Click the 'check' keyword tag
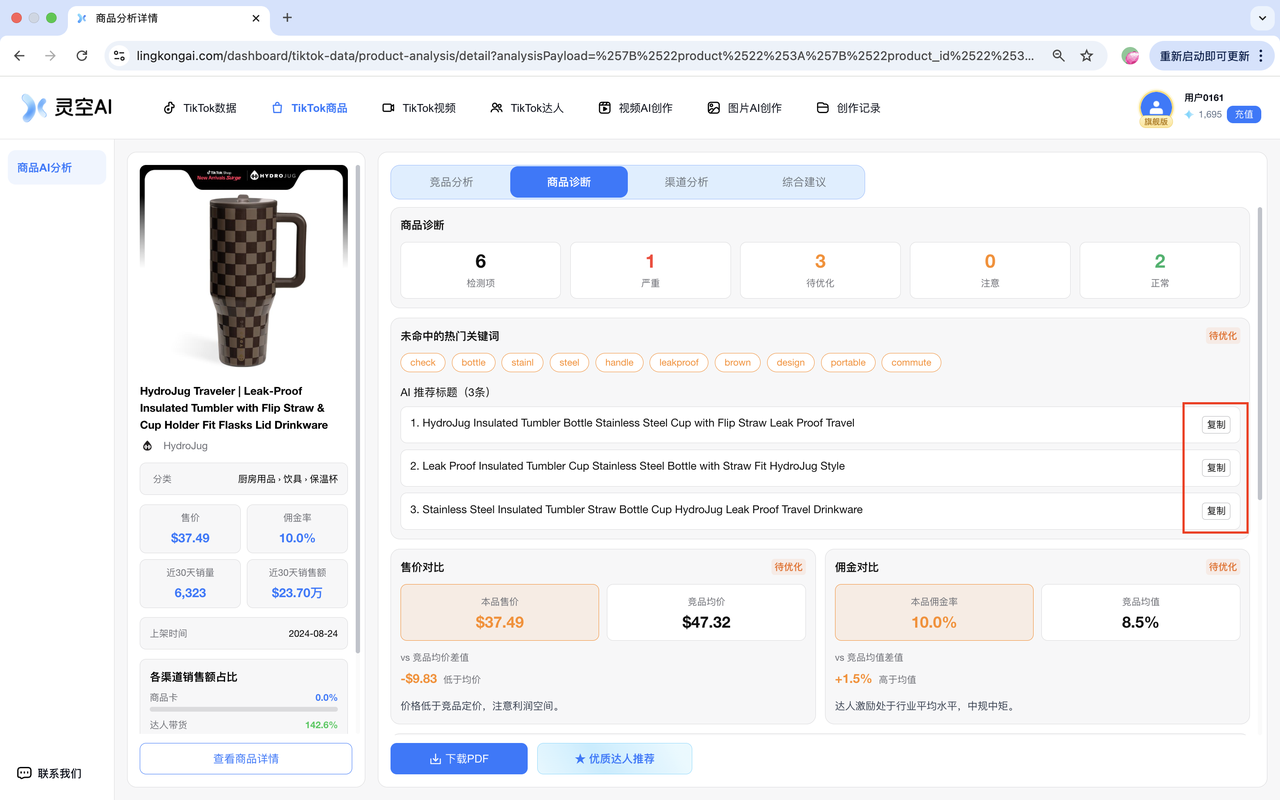This screenshot has height=800, width=1280. point(423,362)
